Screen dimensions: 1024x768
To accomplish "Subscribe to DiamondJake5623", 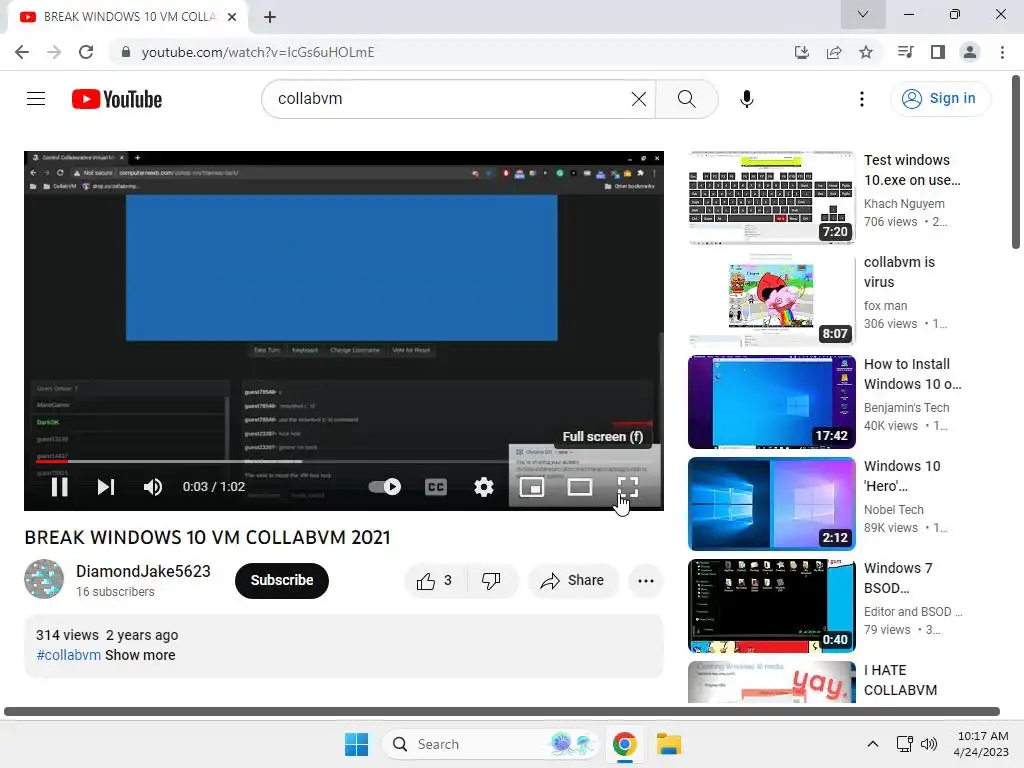I will [281, 581].
